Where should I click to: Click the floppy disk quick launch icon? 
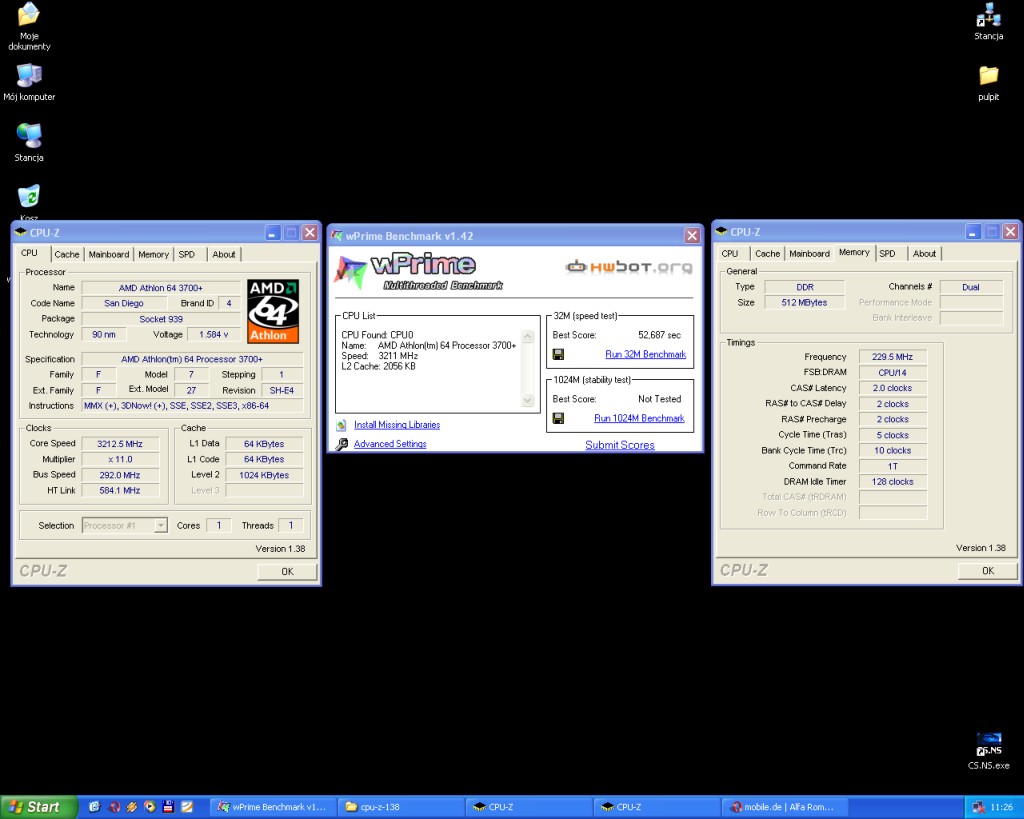168,807
